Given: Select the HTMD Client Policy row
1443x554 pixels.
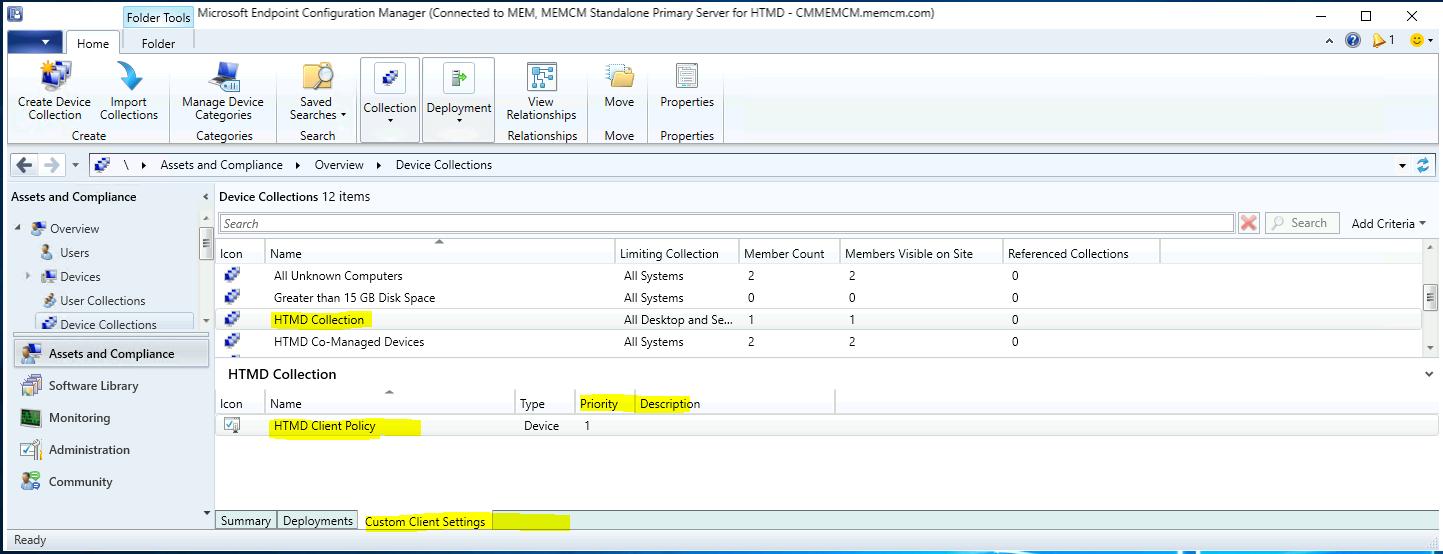Looking at the screenshot, I should [x=828, y=426].
